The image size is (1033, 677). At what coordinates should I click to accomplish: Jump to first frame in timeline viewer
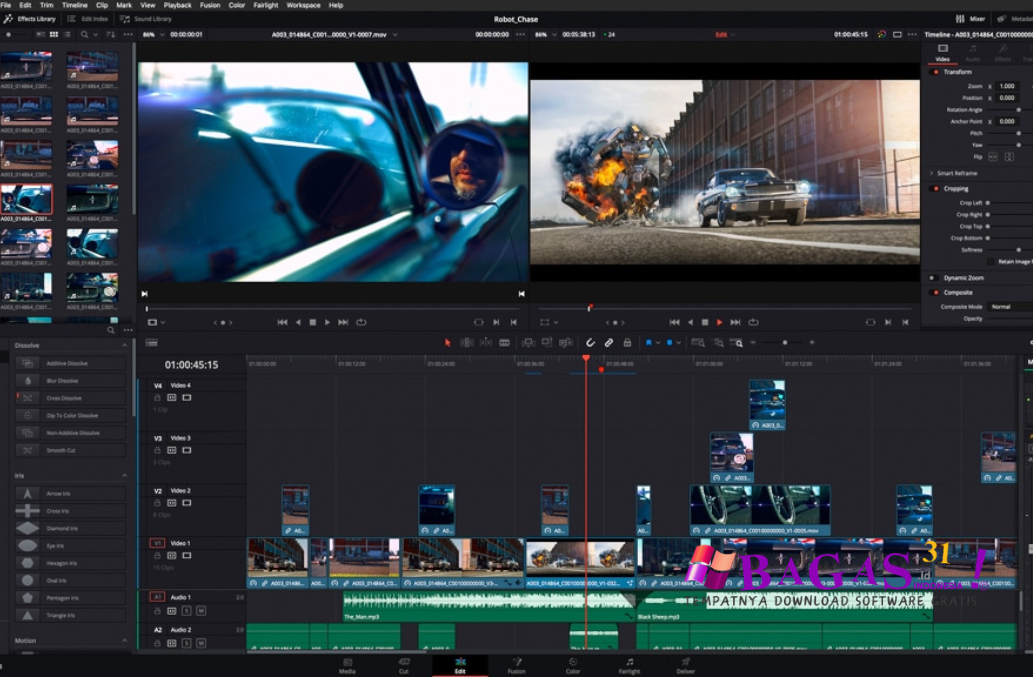point(674,322)
